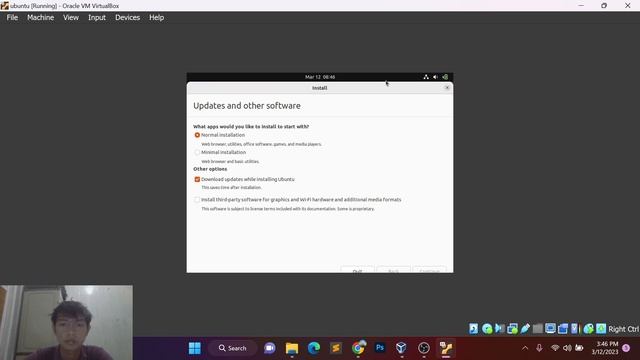This screenshot has height=360, width=640.
Task: Click the microphone tray icon
Action: pos(539,348)
